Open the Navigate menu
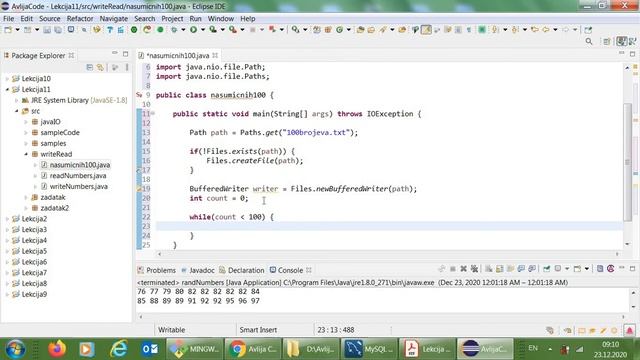This screenshot has width=640, height=360. click(113, 18)
